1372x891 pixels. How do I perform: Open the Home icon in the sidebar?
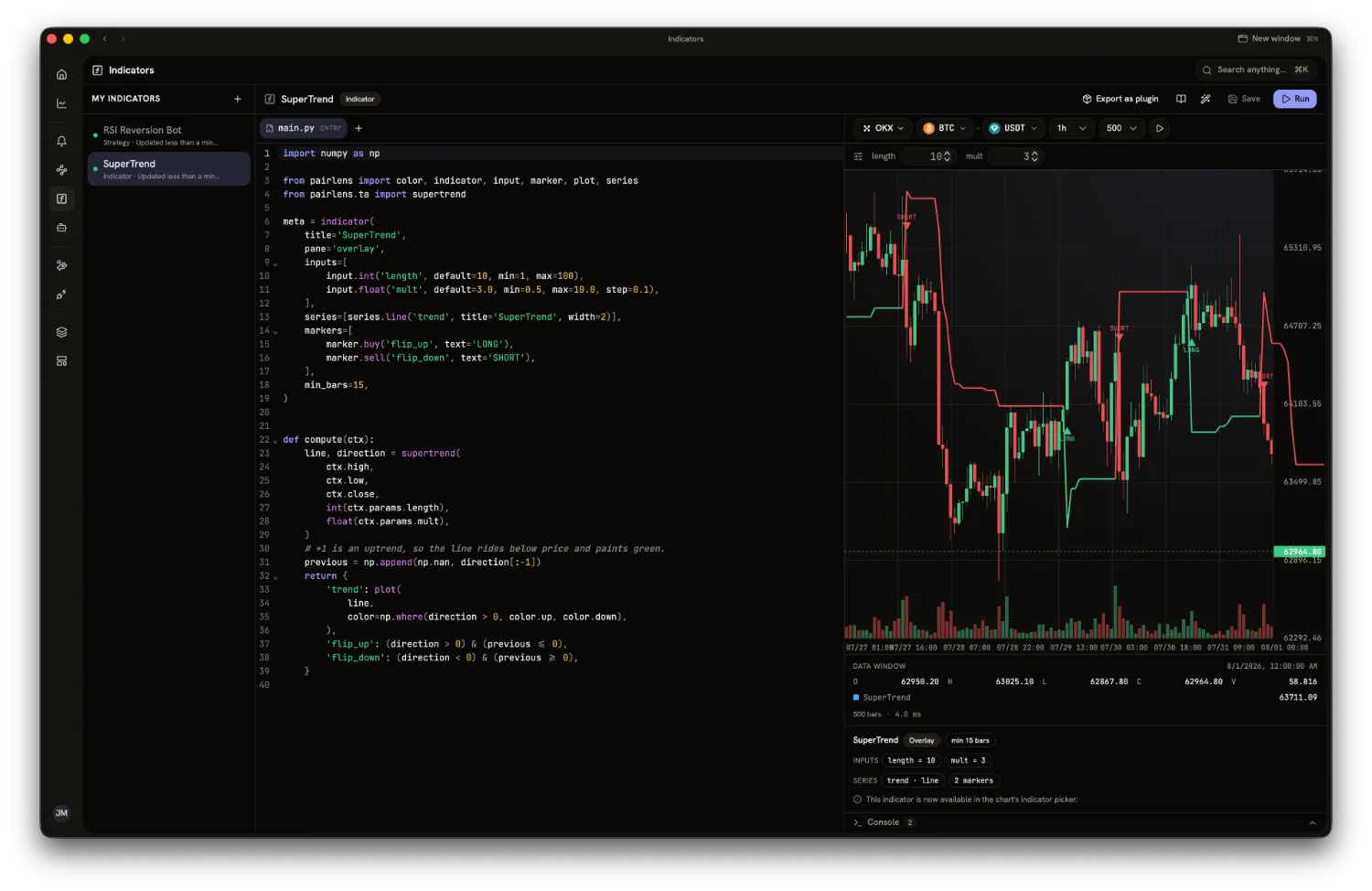[x=61, y=74]
